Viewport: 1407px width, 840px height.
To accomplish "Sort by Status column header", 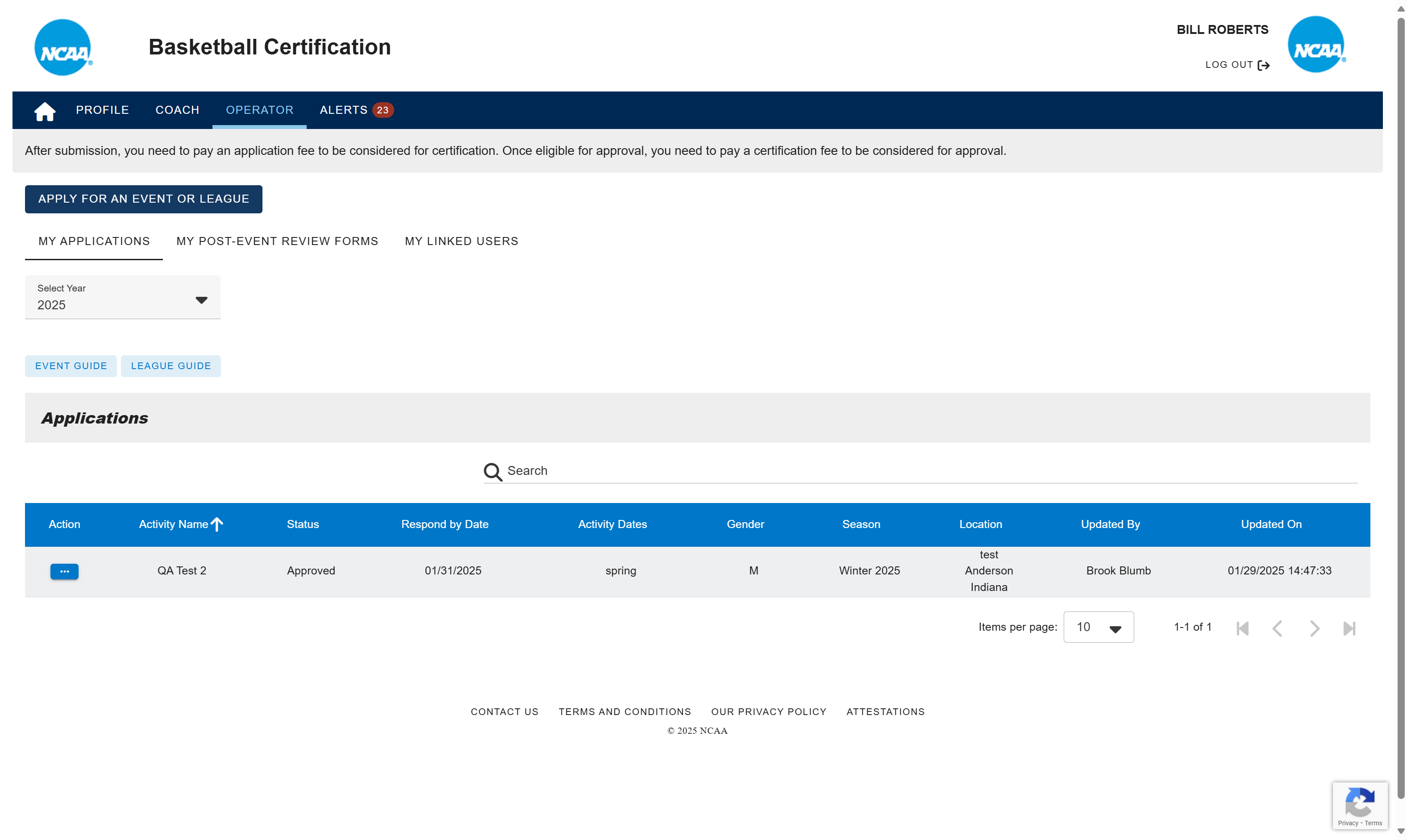I will (303, 524).
